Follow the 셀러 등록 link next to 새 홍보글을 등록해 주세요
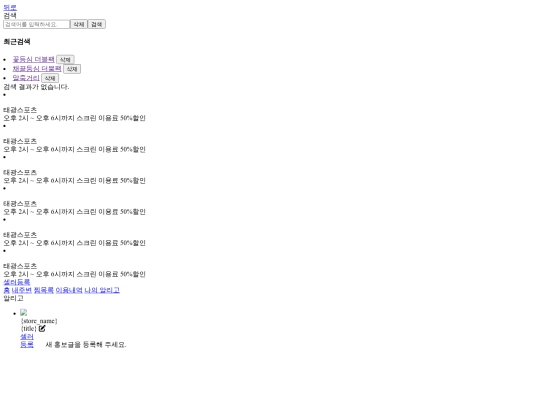 click(27, 340)
